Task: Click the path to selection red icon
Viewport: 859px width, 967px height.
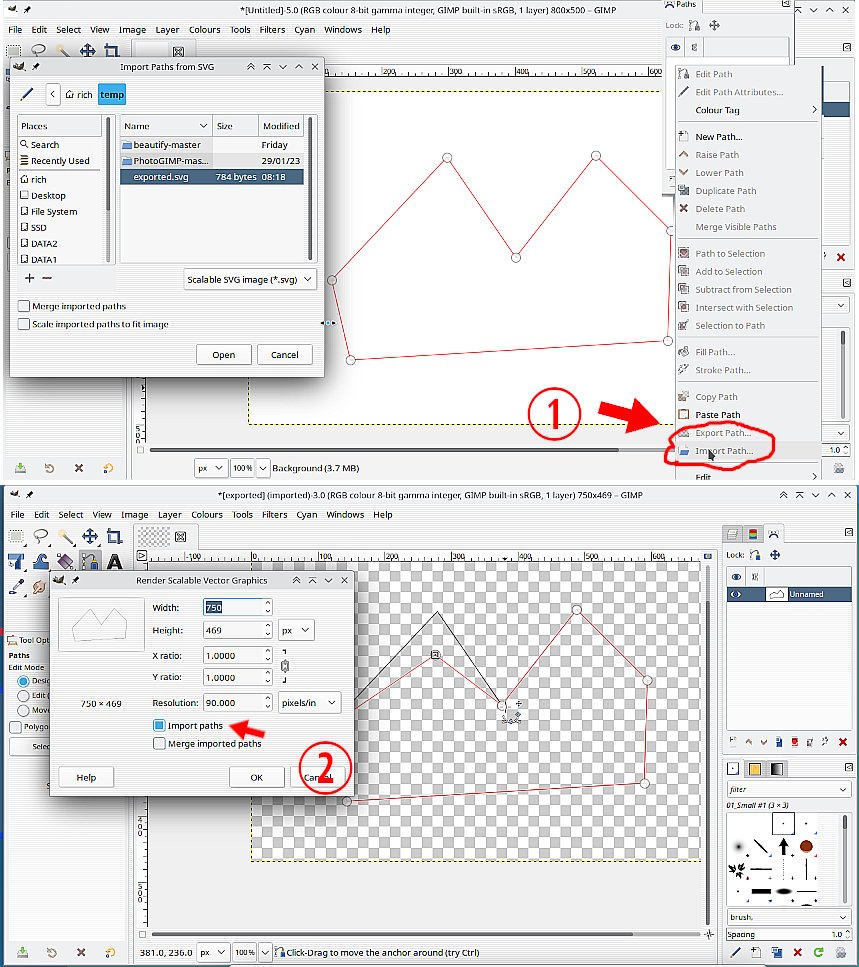Action: pyautogui.click(x=794, y=742)
